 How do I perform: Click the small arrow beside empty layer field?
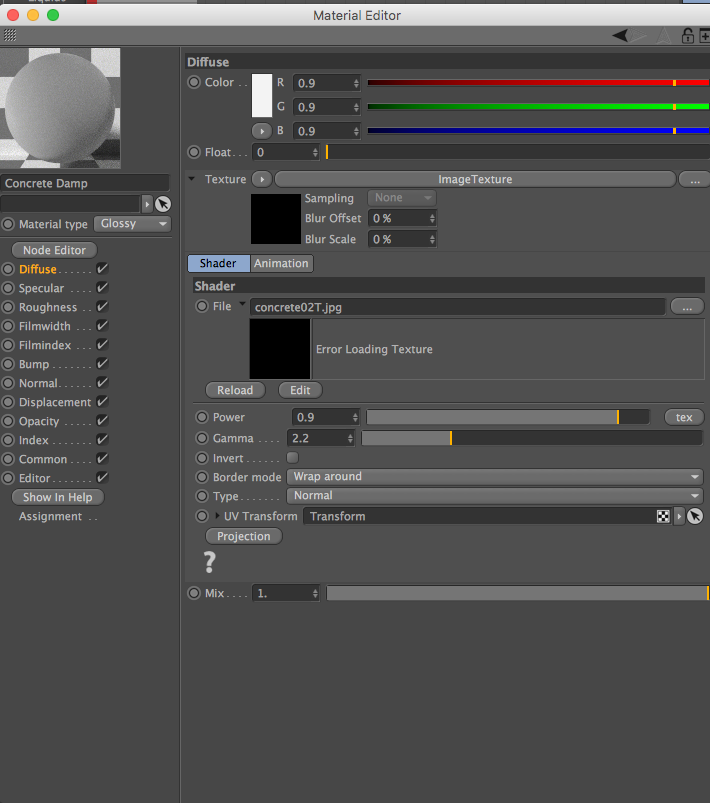(x=147, y=204)
